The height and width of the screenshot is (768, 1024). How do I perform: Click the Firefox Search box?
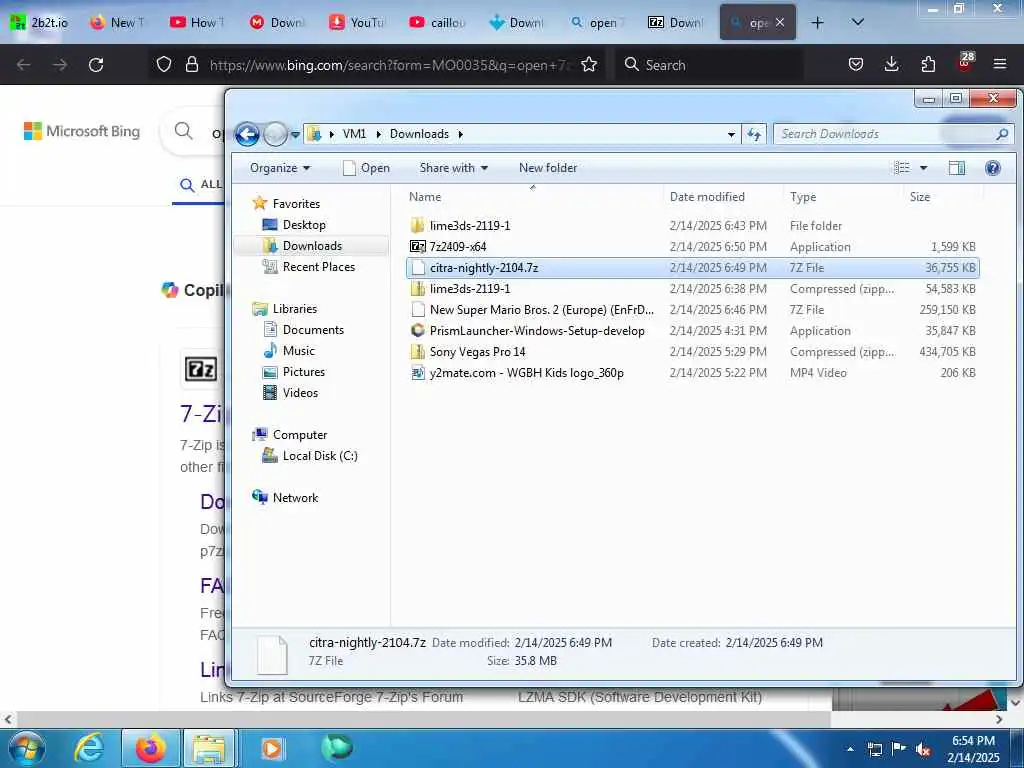709,65
